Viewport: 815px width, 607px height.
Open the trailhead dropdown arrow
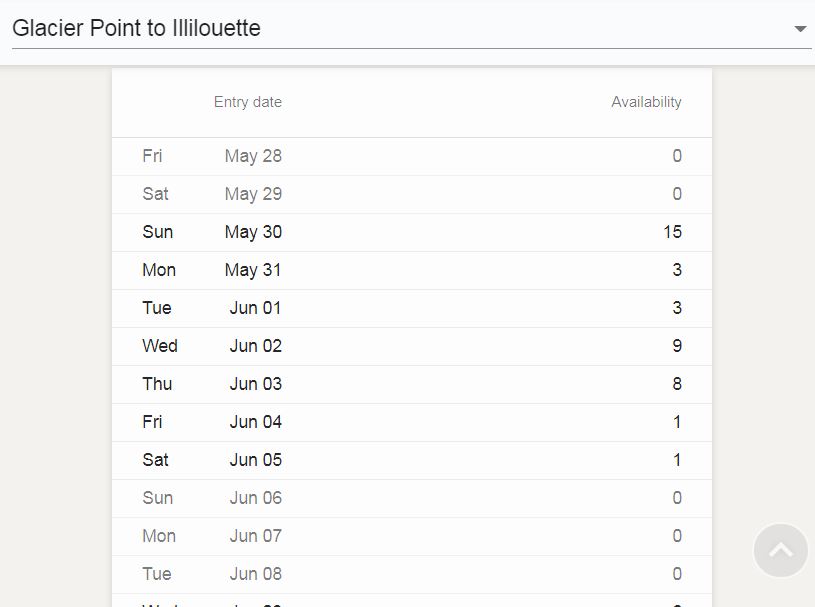point(800,29)
